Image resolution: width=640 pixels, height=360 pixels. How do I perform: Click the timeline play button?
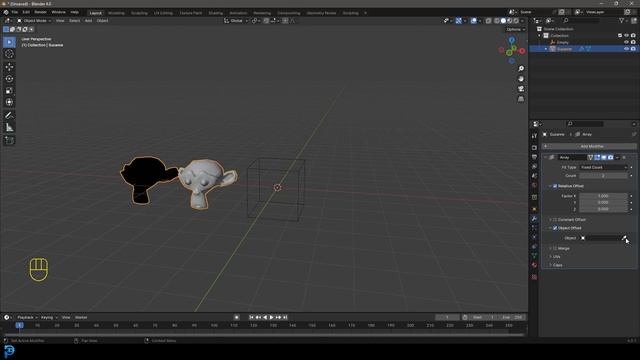pos(271,318)
